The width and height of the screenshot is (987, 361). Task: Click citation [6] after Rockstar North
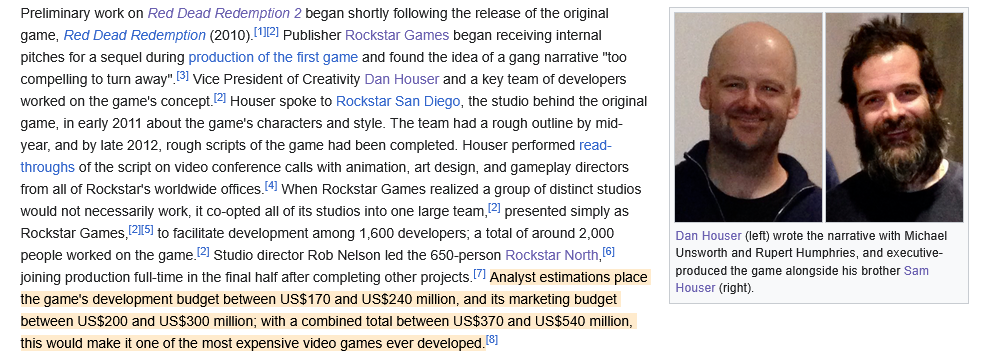pyautogui.click(x=609, y=252)
